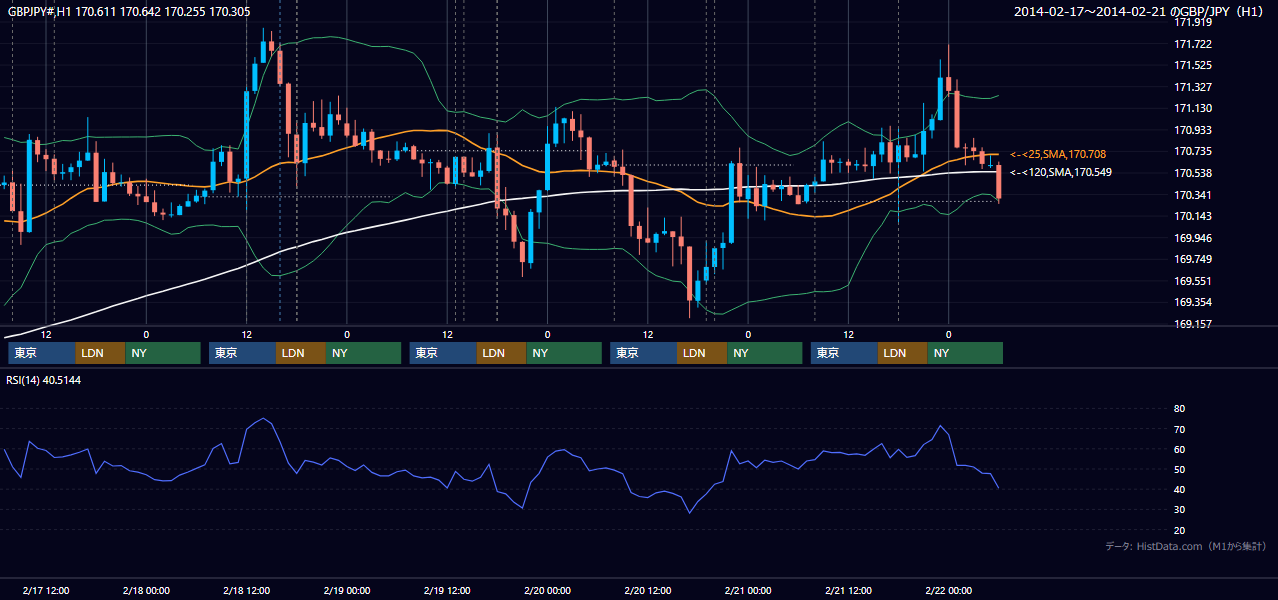
Task: Click the RSI(14) 40.5144 indicator label
Action: click(44, 380)
